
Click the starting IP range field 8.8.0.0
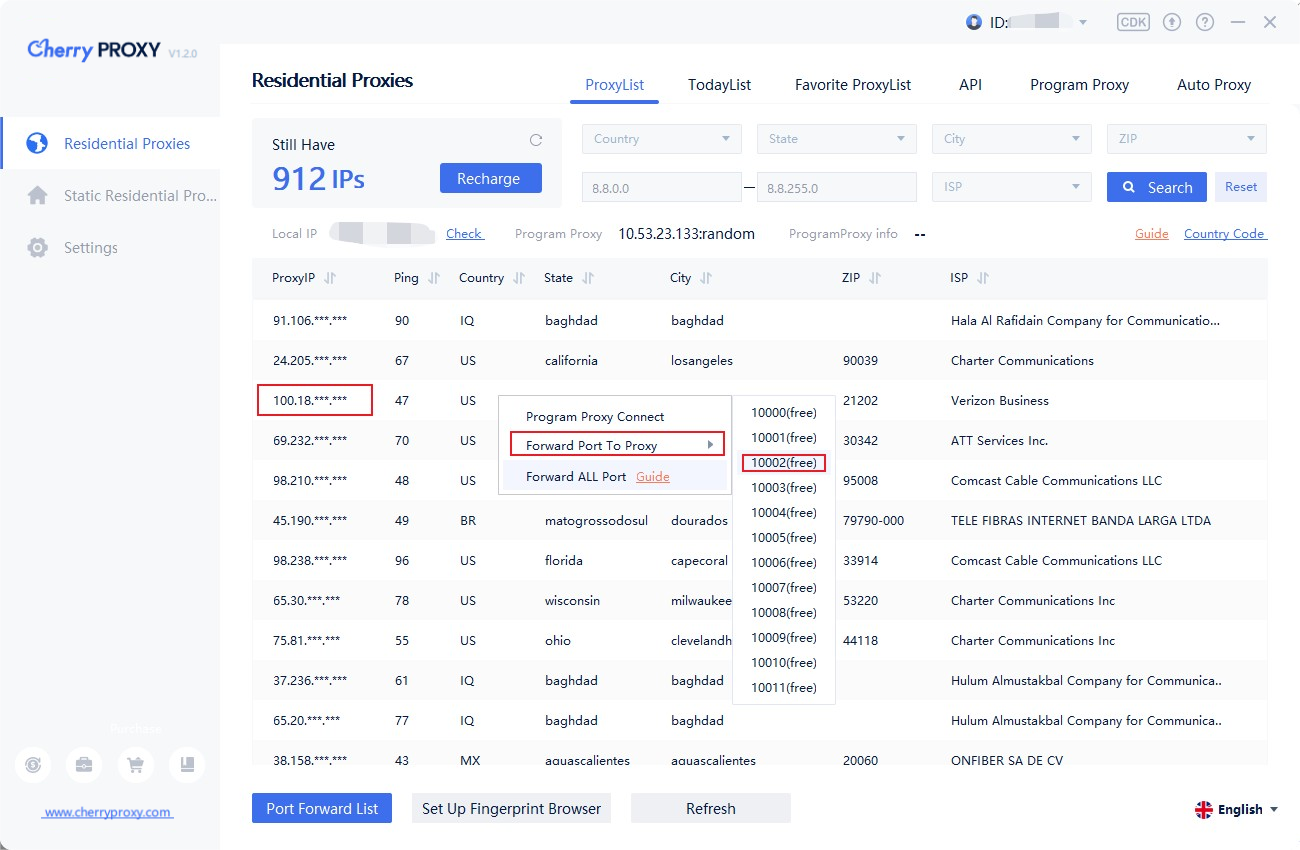click(x=661, y=187)
